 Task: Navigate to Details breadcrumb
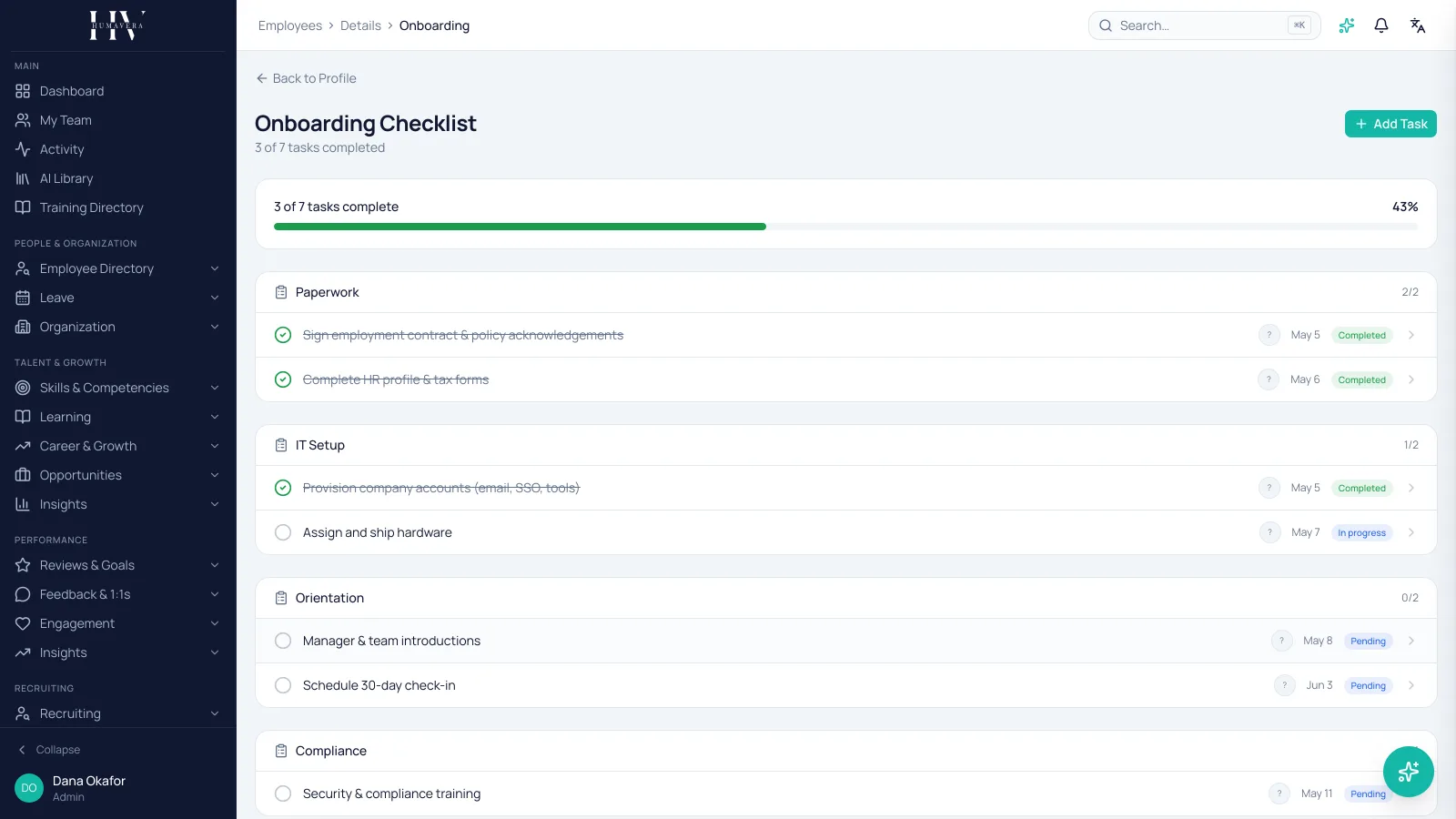click(360, 25)
